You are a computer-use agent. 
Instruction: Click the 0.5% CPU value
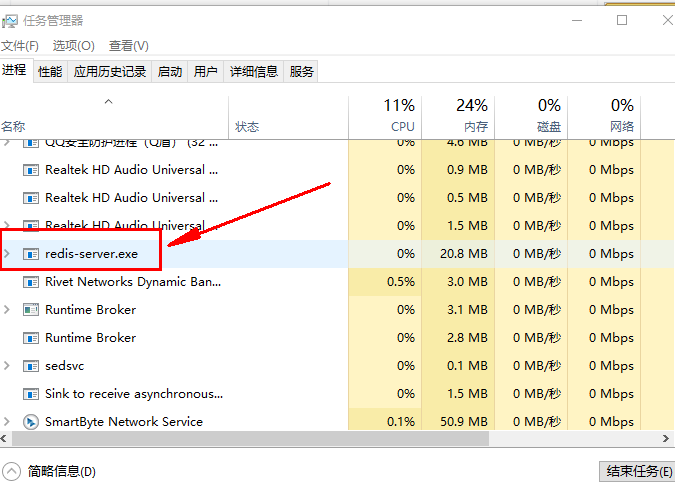[401, 282]
